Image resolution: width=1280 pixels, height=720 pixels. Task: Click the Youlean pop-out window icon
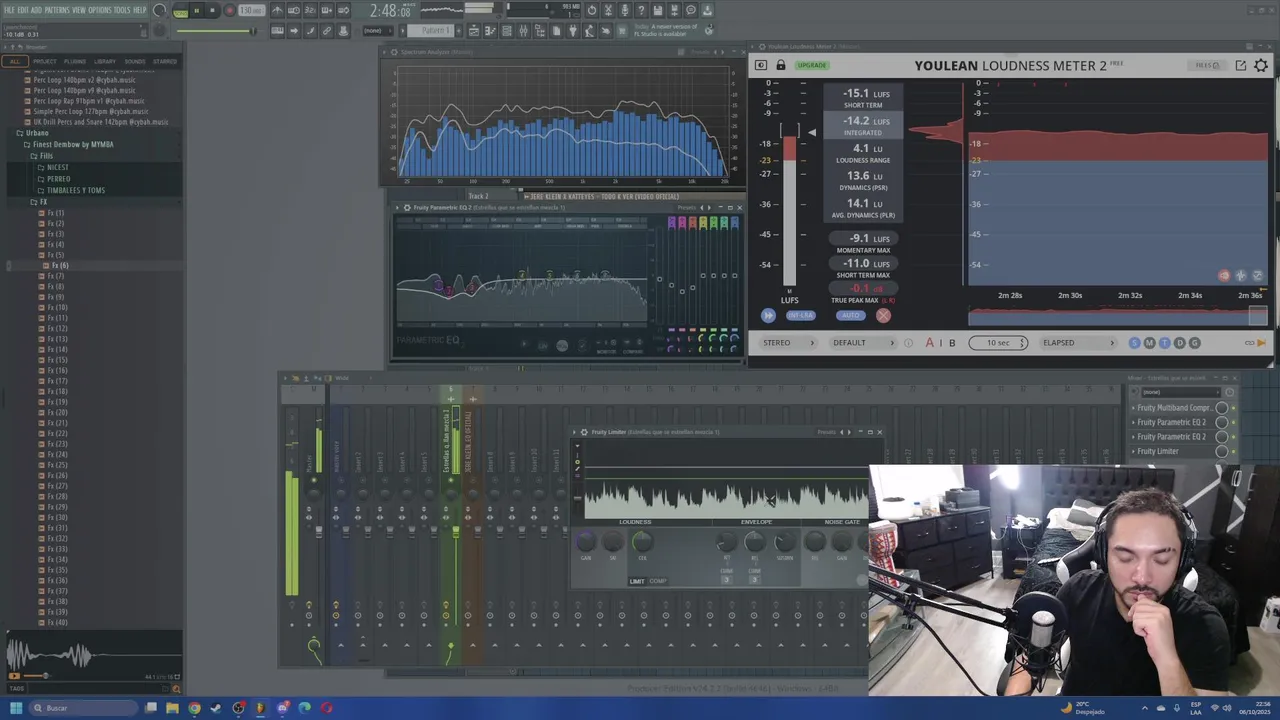coord(1241,65)
